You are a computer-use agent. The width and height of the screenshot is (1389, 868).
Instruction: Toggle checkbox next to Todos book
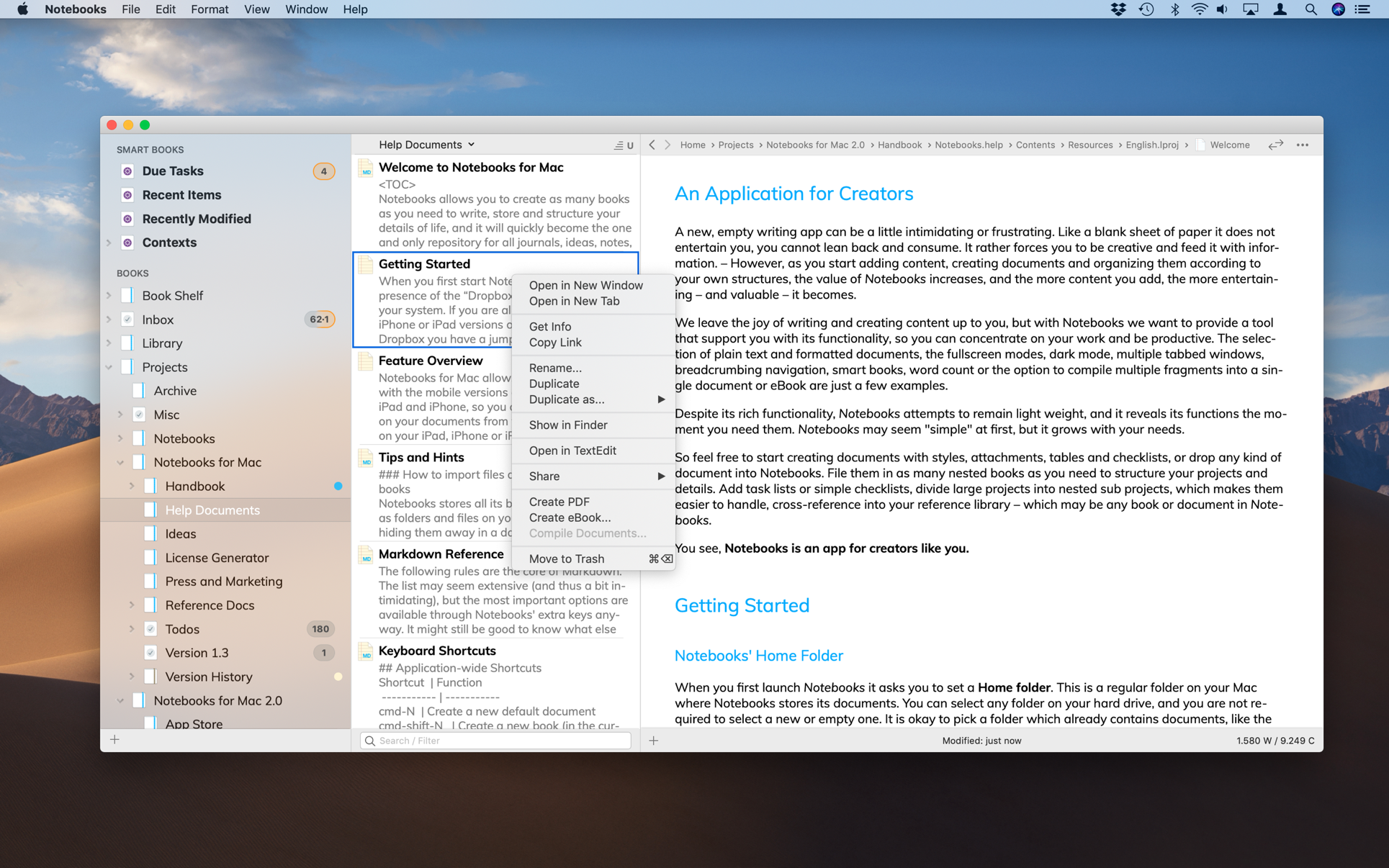click(x=149, y=628)
